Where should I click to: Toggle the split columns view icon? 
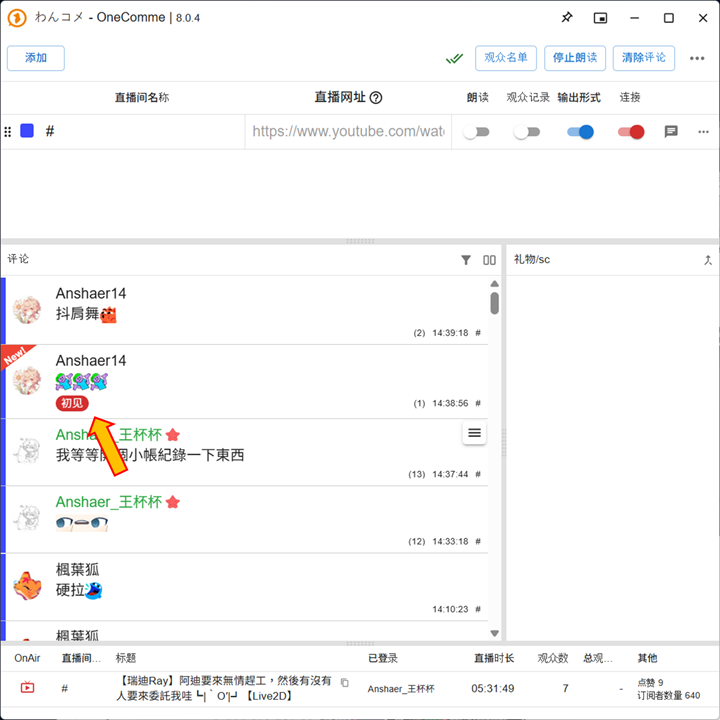pos(489,260)
